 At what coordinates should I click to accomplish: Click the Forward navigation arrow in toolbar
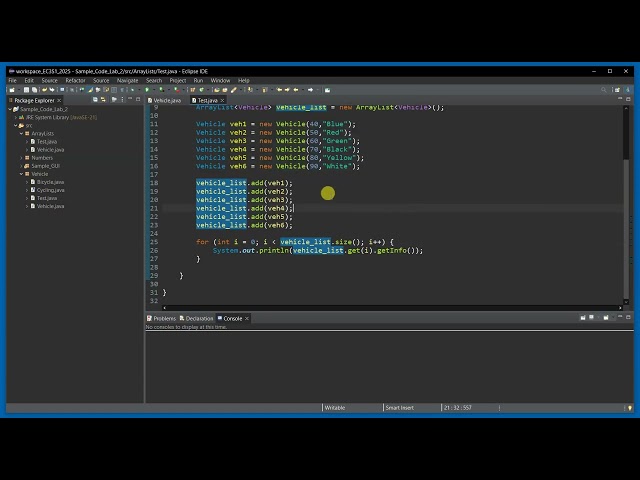(x=311, y=90)
